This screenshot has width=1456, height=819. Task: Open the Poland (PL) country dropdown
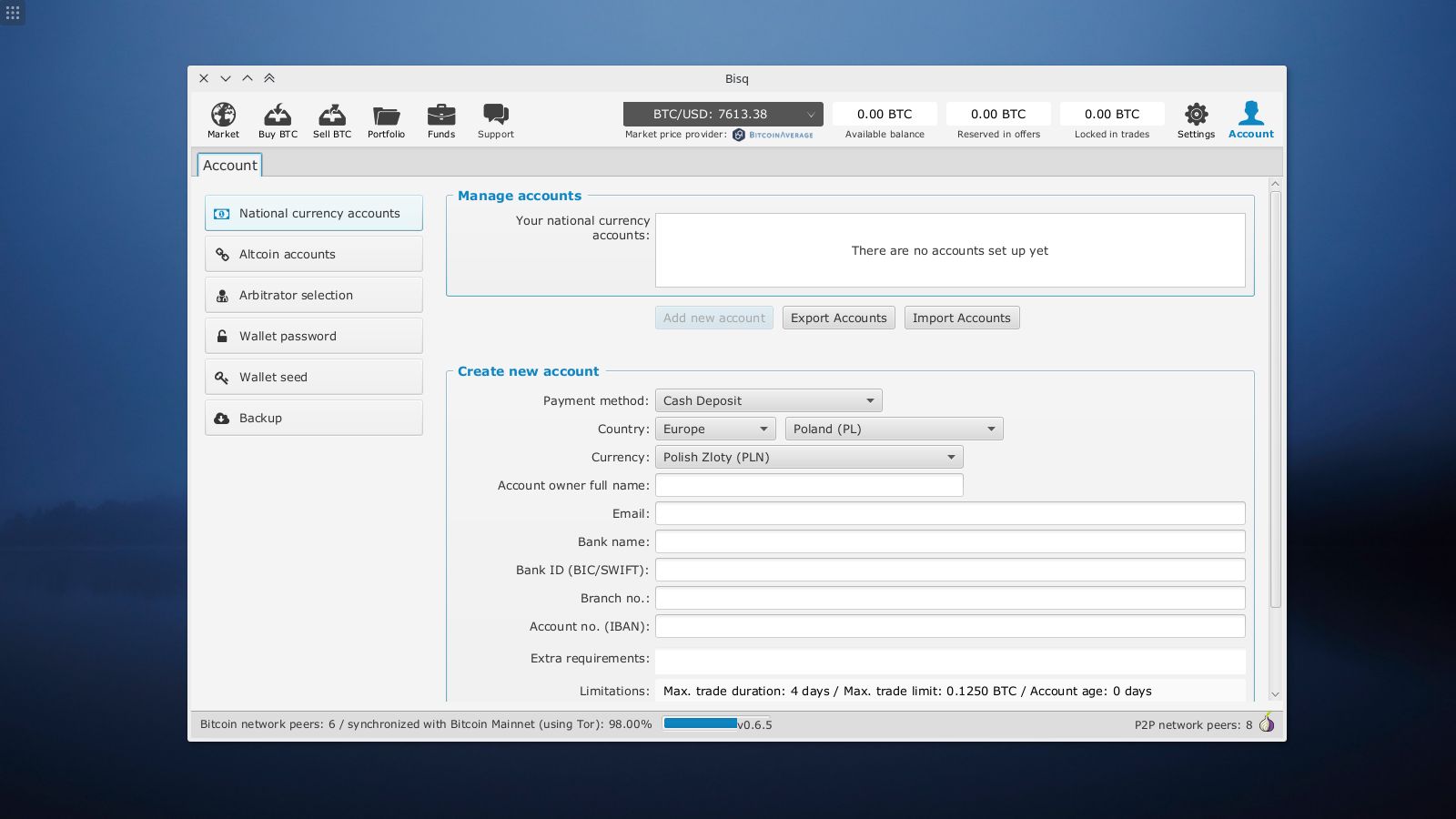click(894, 429)
